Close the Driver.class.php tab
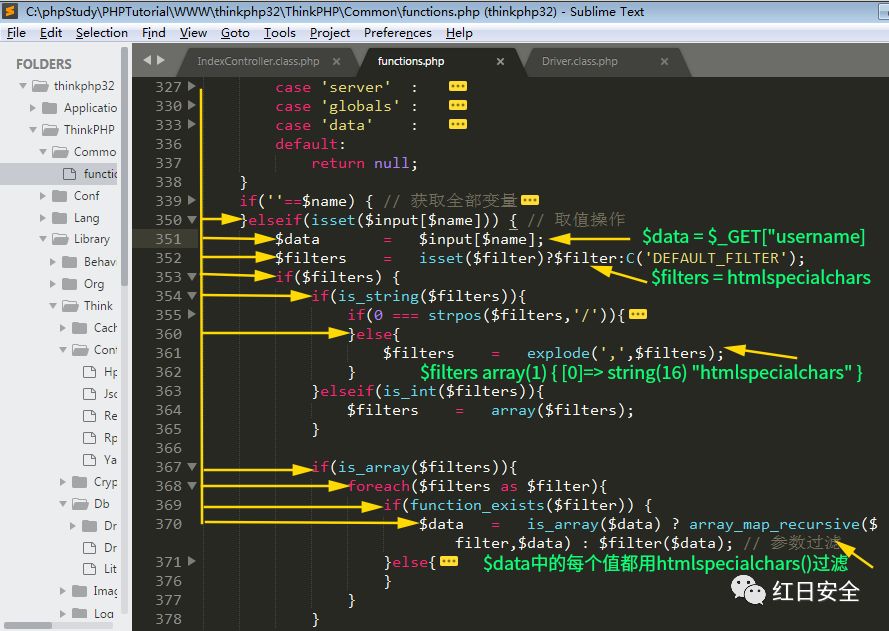The image size is (889, 631). coord(664,61)
